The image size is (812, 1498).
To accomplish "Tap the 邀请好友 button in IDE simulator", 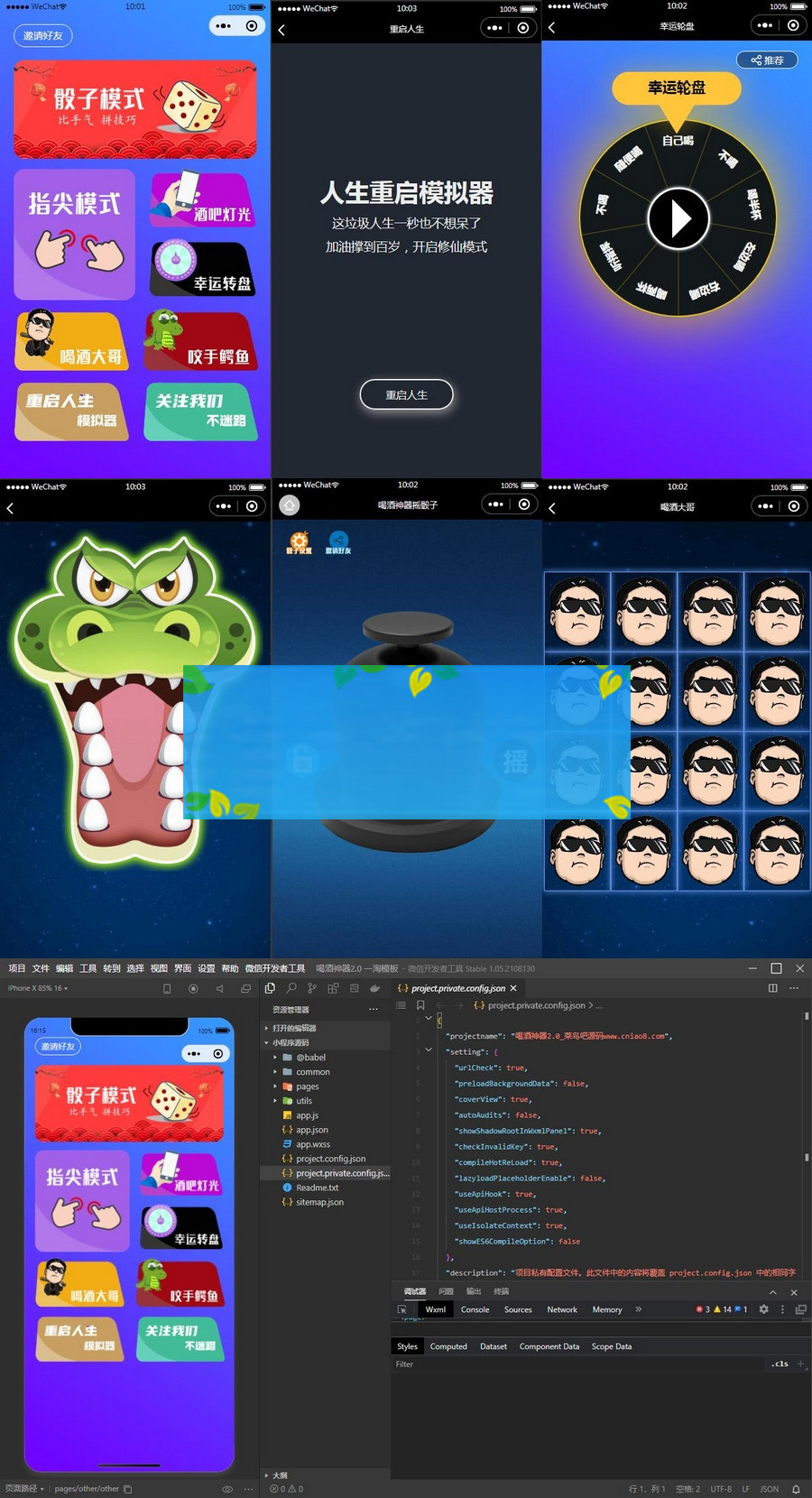I will (x=58, y=1047).
